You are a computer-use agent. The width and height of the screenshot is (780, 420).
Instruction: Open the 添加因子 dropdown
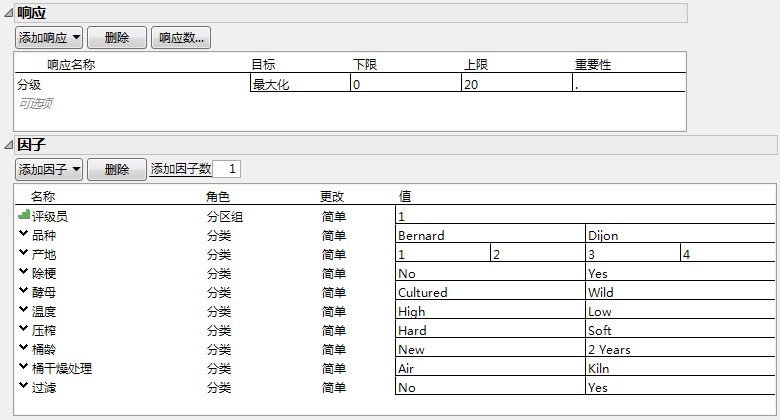pos(48,169)
